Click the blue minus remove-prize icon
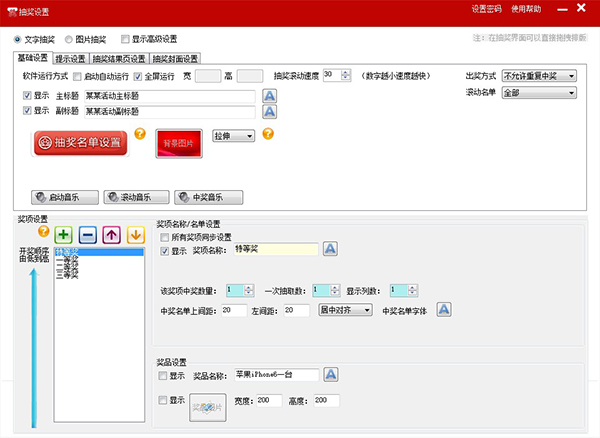Viewport: 600px width, 438px height. click(x=87, y=235)
